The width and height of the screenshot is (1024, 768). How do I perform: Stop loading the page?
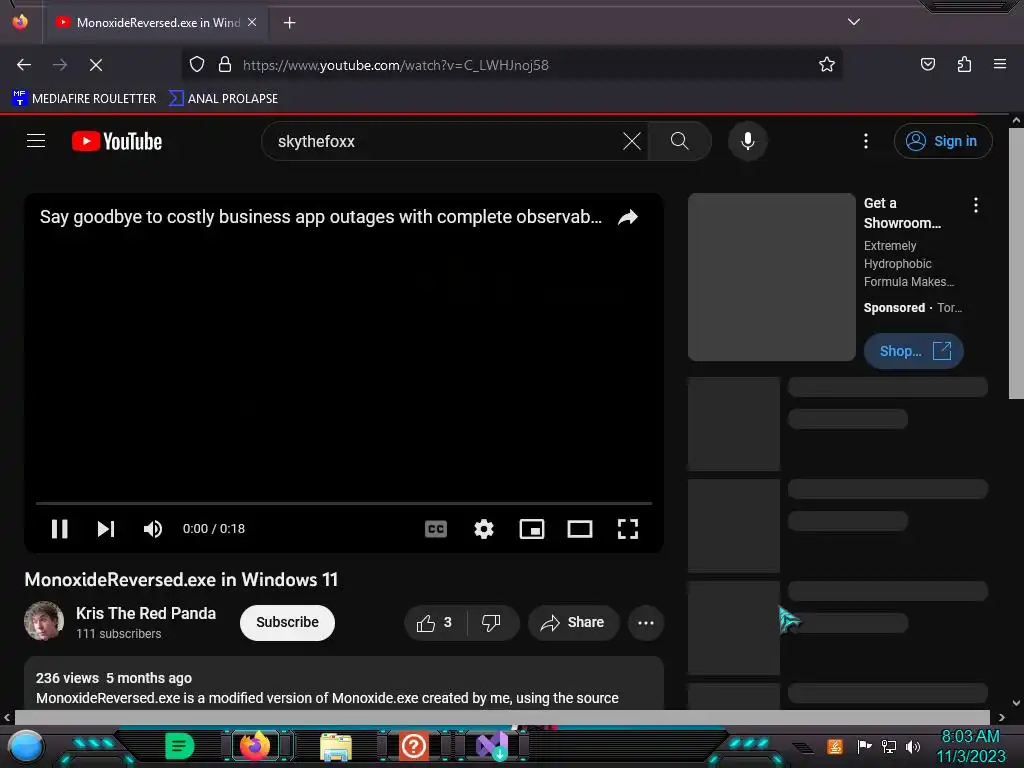(x=95, y=65)
